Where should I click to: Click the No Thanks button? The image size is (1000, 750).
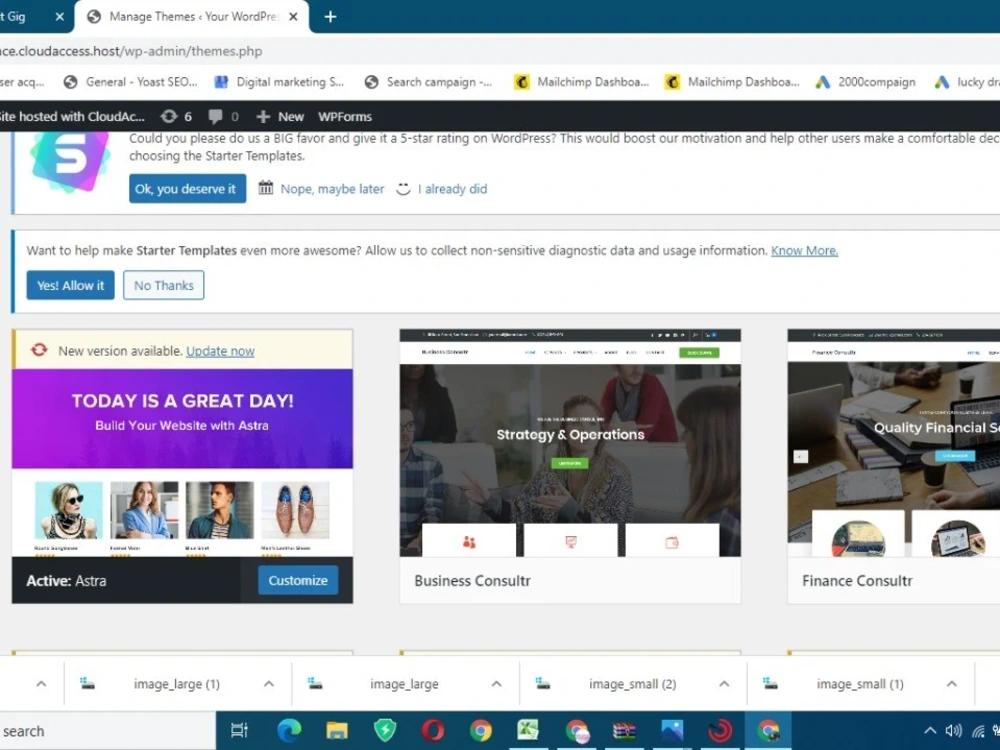(x=163, y=285)
